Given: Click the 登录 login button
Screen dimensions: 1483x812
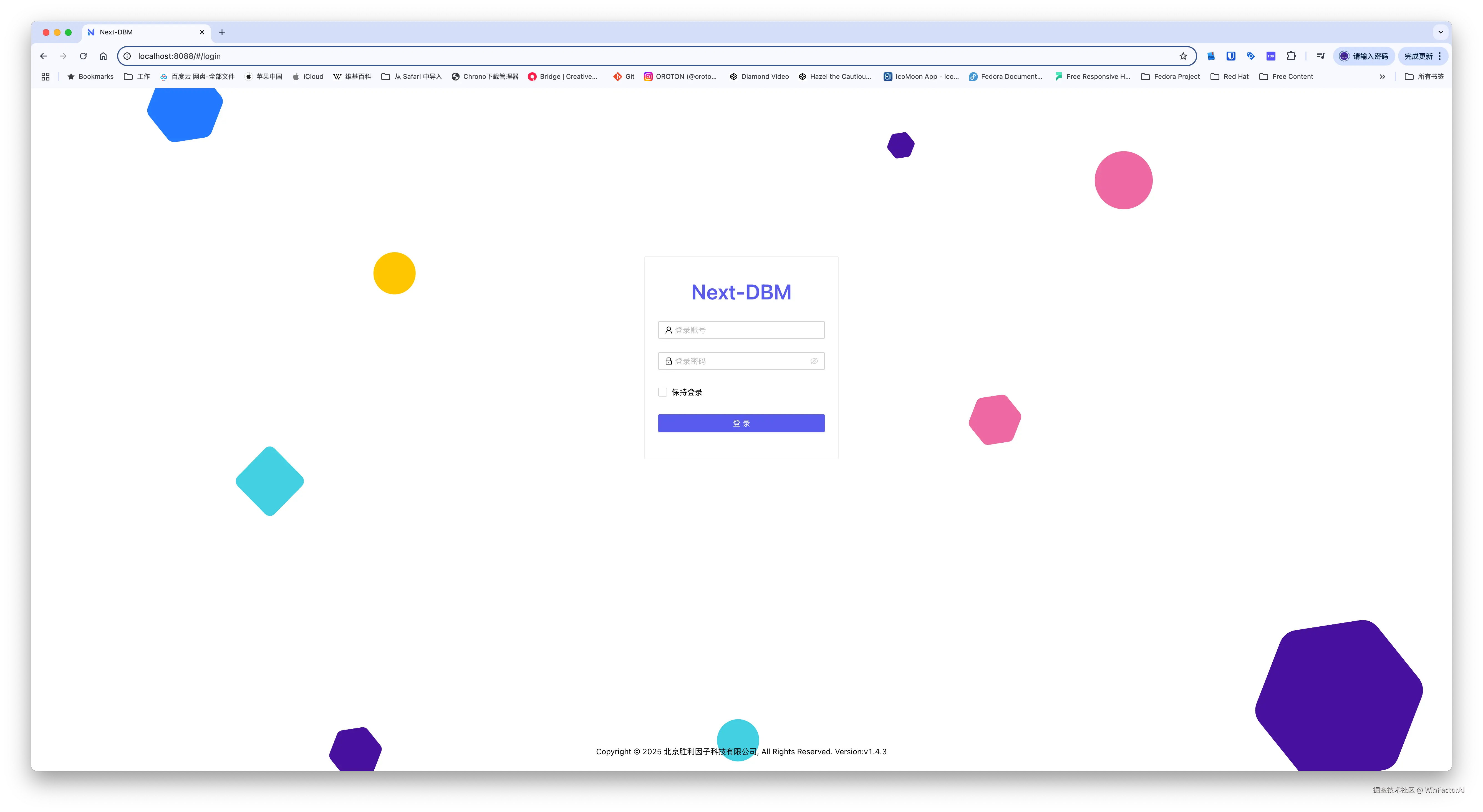Looking at the screenshot, I should [741, 423].
